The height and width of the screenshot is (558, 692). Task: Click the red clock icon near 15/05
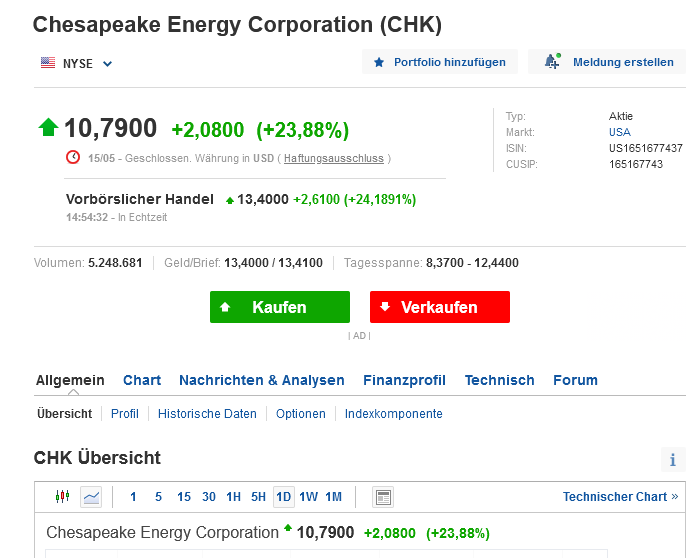(x=73, y=157)
